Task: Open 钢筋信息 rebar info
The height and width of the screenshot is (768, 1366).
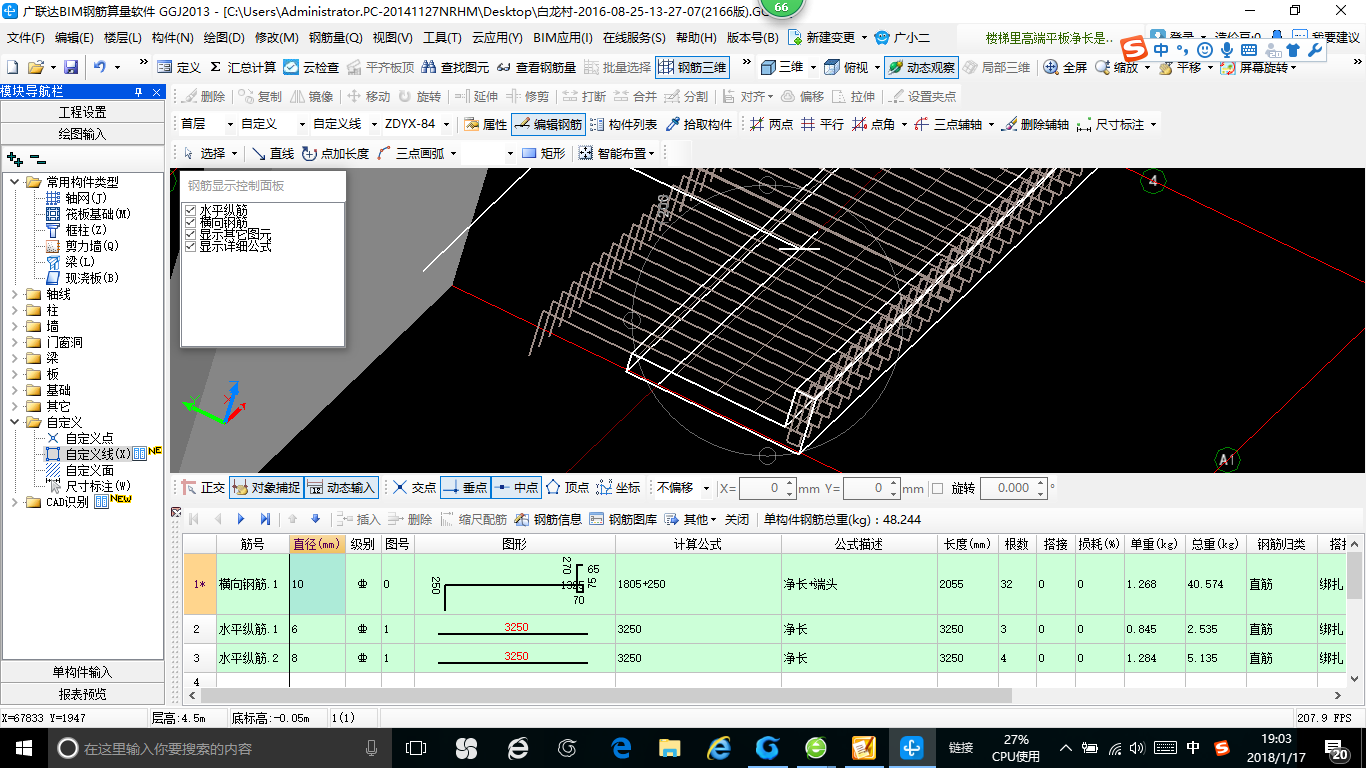Action: pos(548,519)
